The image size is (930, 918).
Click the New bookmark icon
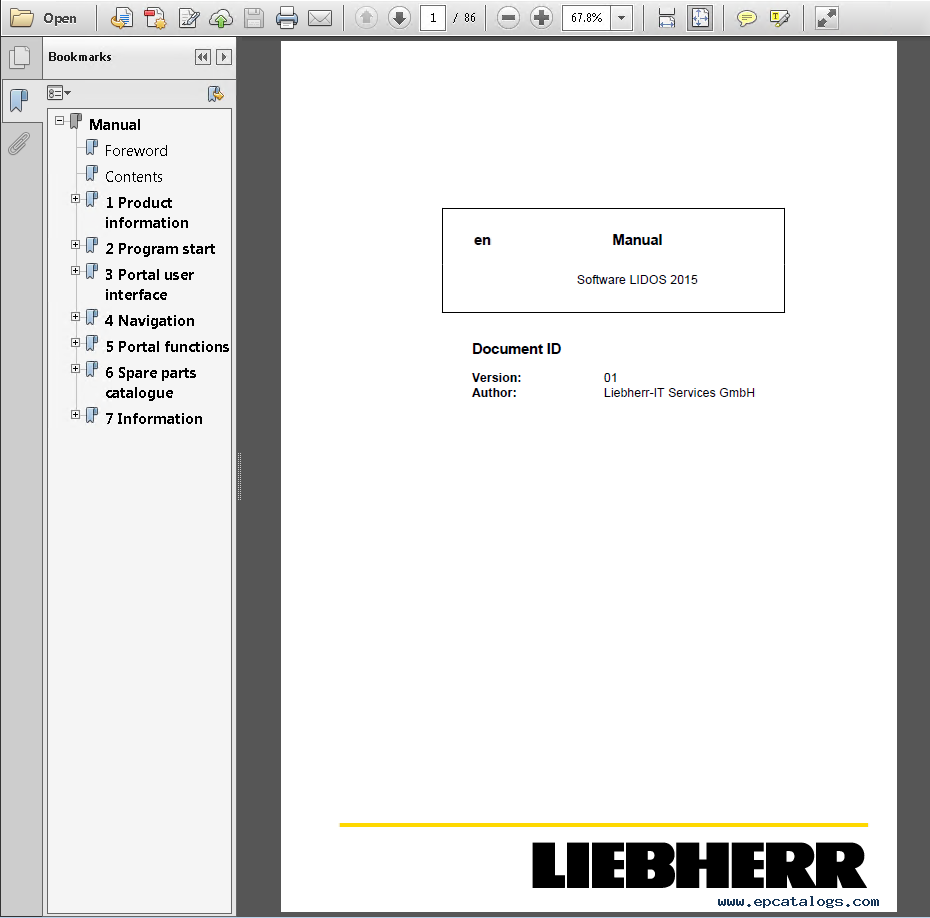[215, 94]
